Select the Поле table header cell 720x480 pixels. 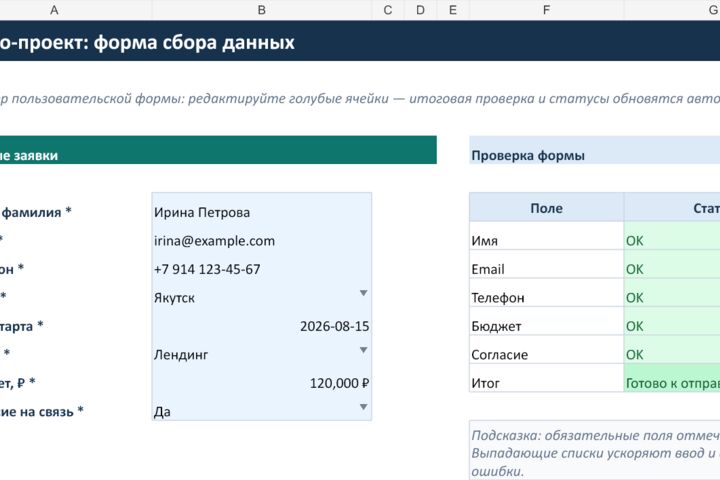[546, 208]
